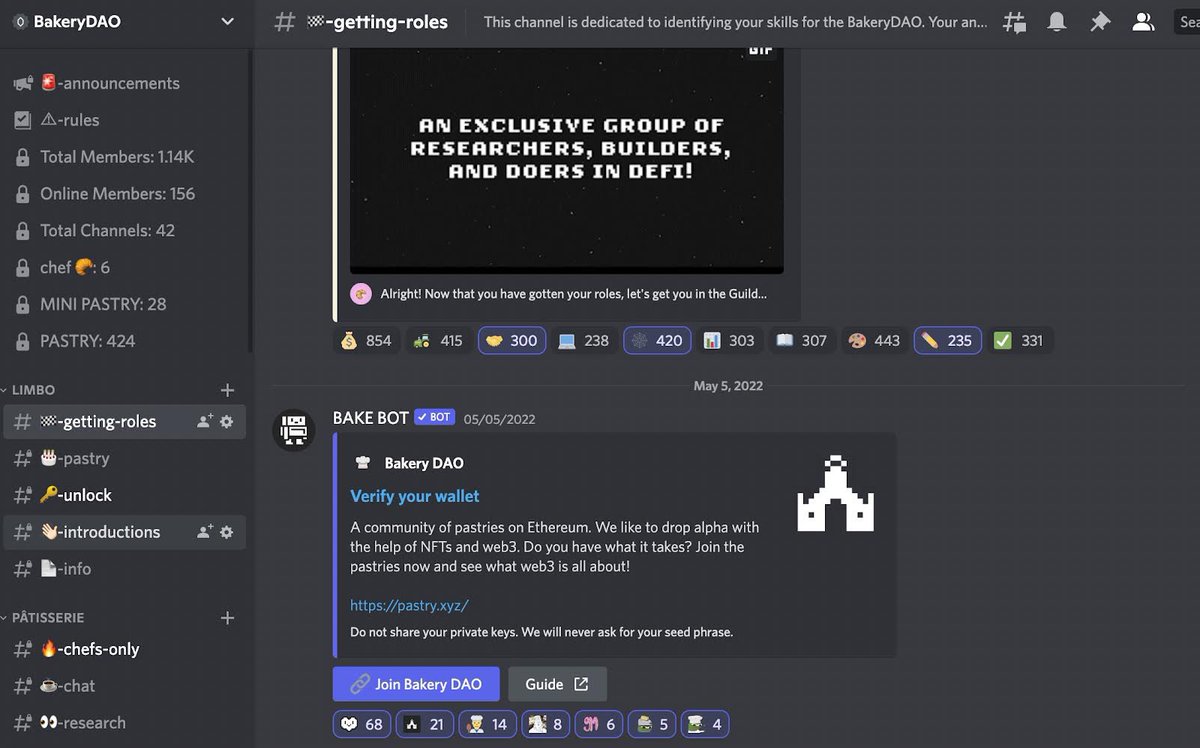This screenshot has width=1200, height=748.
Task: Switch to the info channel
Action: [125, 569]
